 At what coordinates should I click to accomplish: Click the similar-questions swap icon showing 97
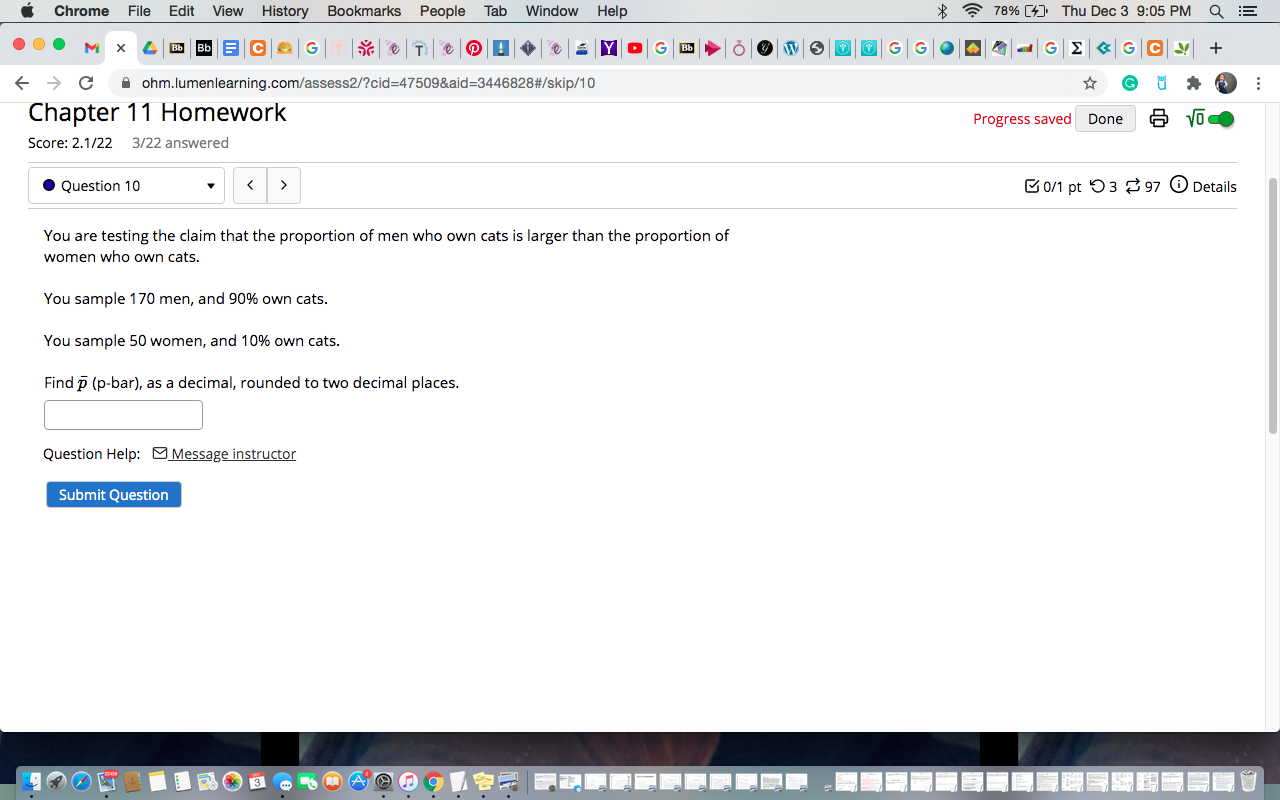(1133, 186)
